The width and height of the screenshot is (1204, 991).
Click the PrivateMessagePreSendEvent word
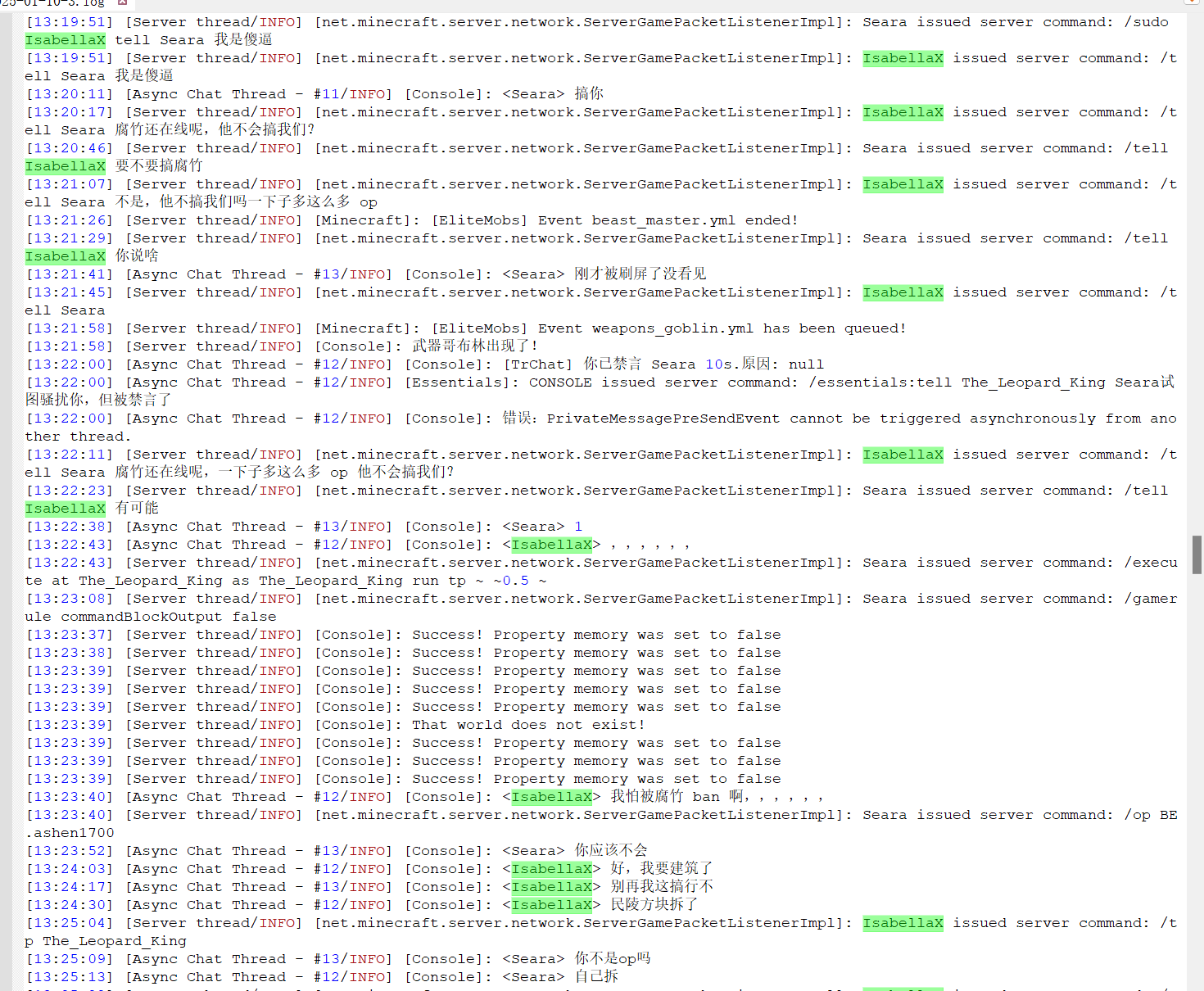click(663, 419)
